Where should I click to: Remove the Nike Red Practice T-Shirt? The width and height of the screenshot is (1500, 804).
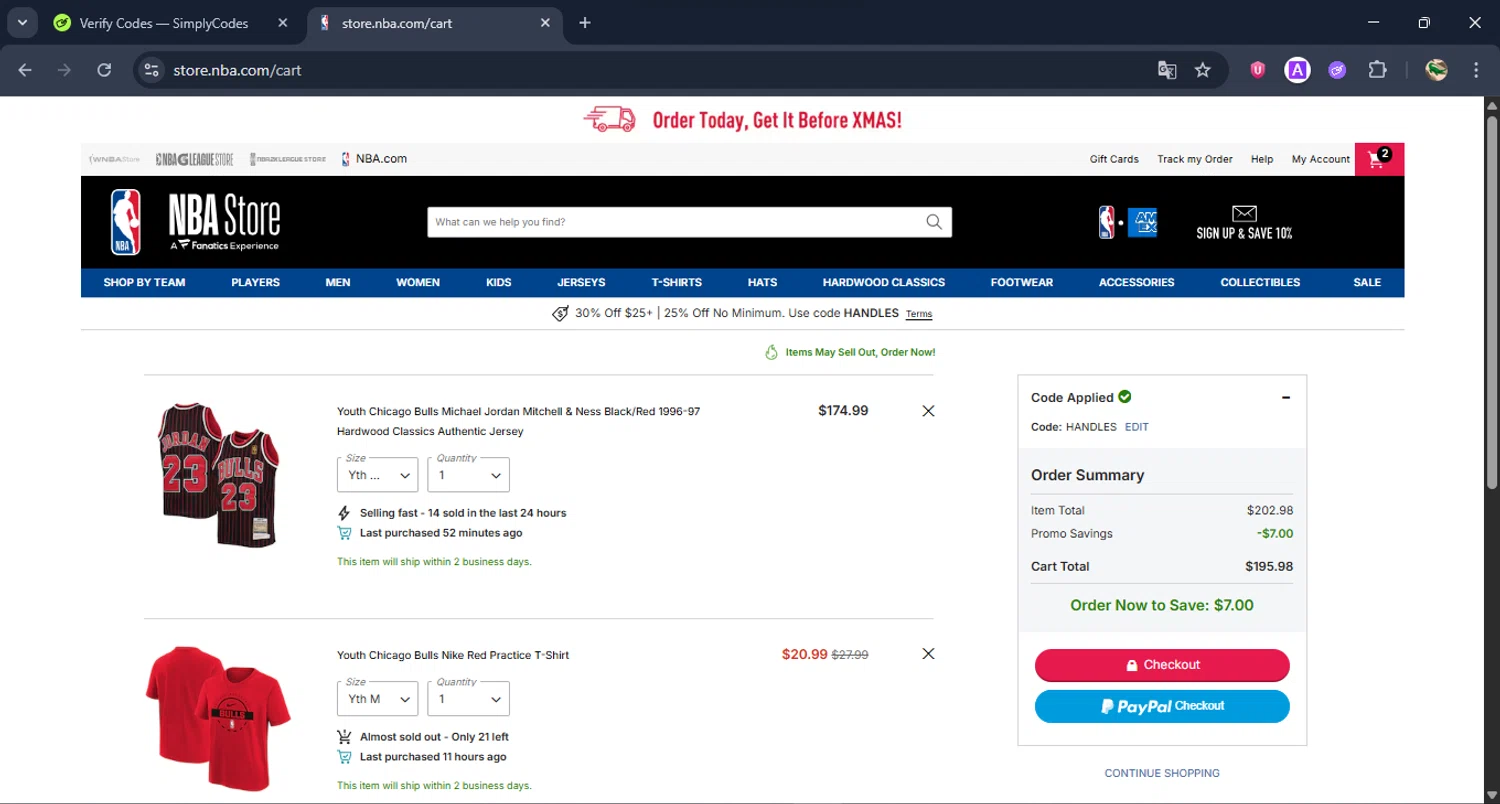(928, 654)
